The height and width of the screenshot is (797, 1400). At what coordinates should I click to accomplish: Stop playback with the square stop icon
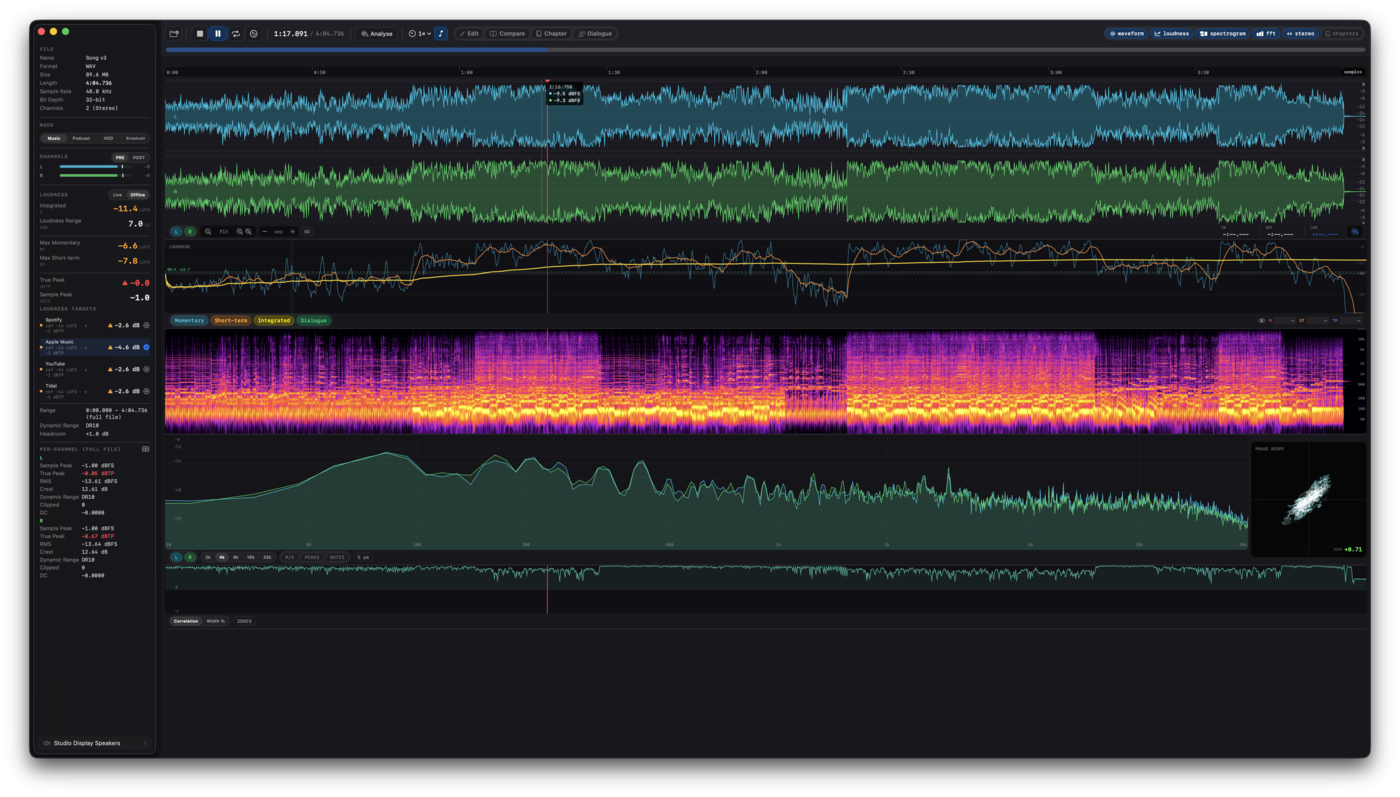(x=200, y=33)
